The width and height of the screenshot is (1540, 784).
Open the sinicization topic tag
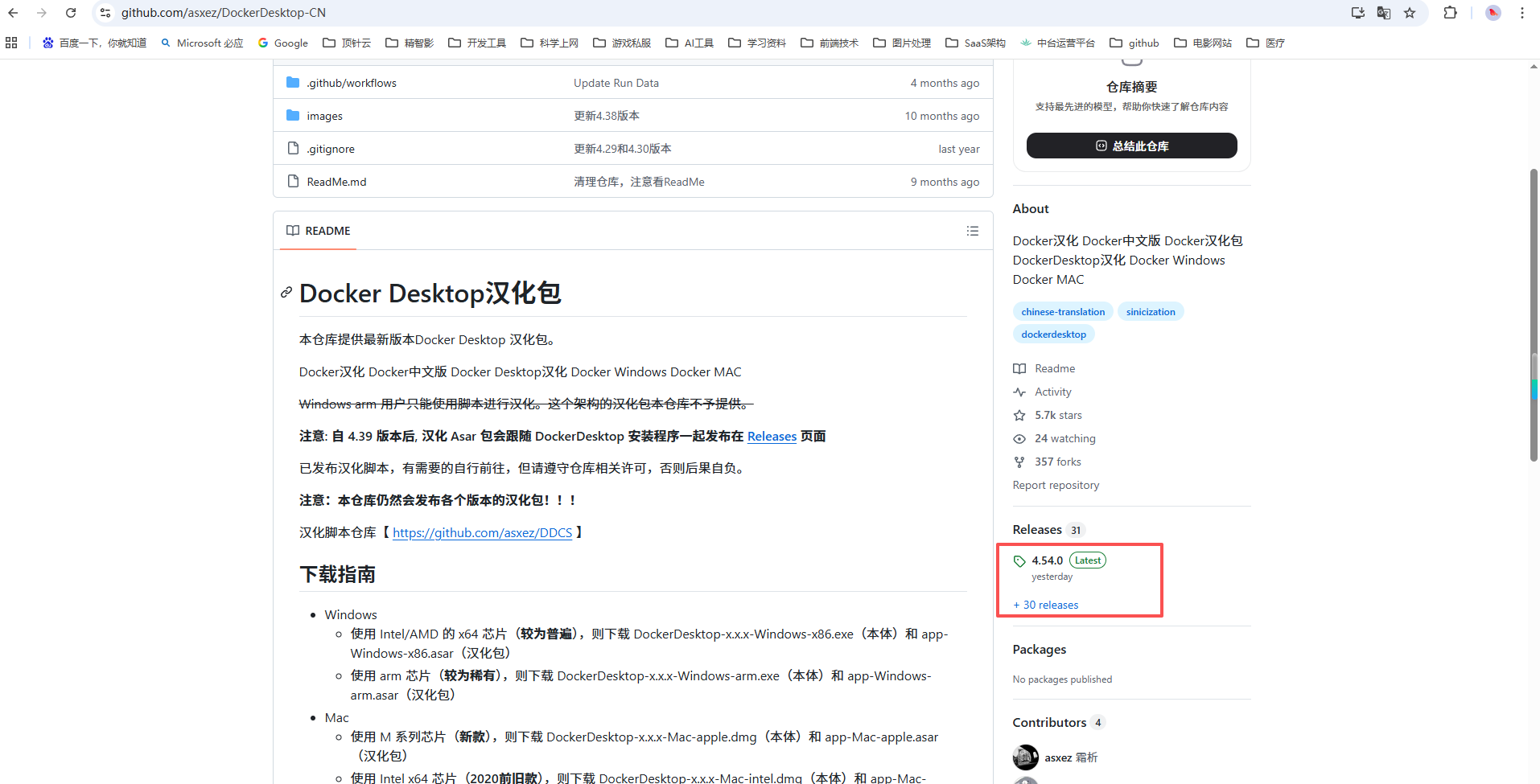tap(1151, 312)
